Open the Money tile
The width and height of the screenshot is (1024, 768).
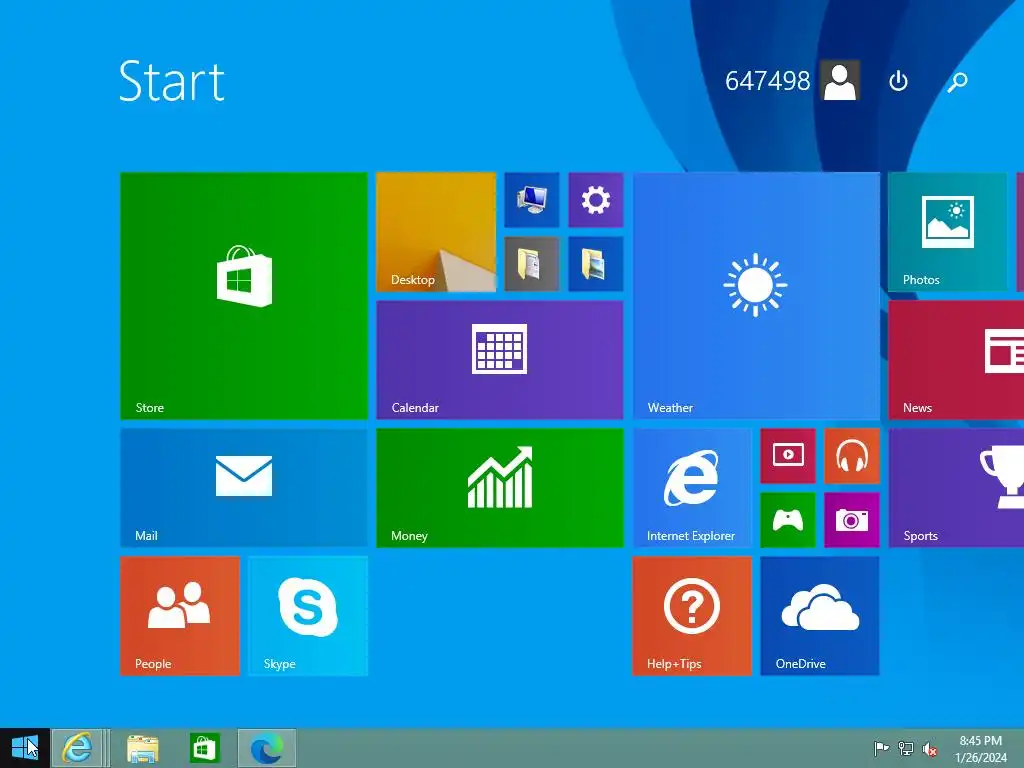pyautogui.click(x=500, y=487)
